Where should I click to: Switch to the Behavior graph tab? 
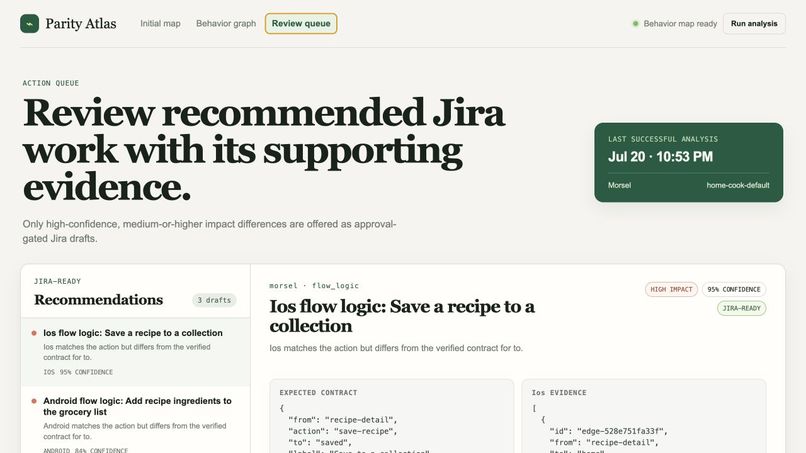226,24
